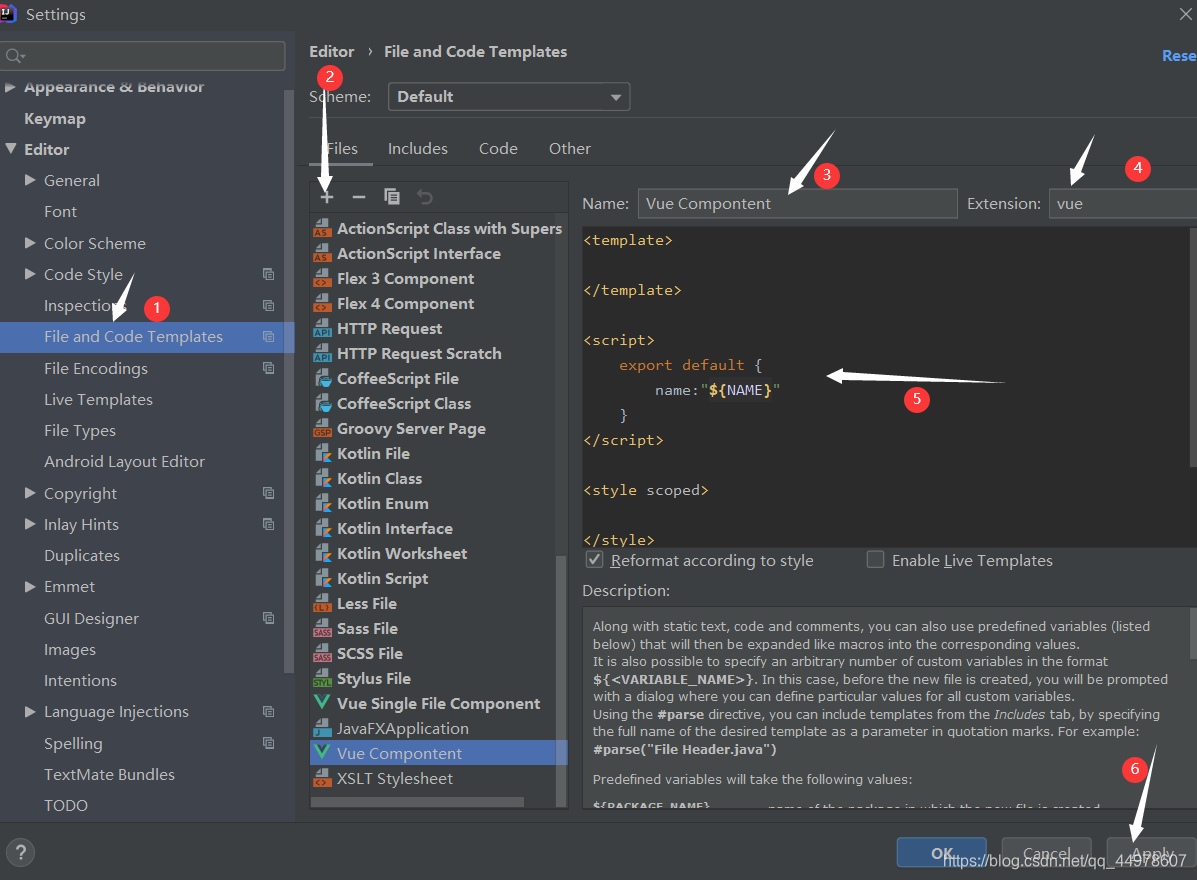Remove the selected template with the minus icon
1197x880 pixels.
[359, 198]
